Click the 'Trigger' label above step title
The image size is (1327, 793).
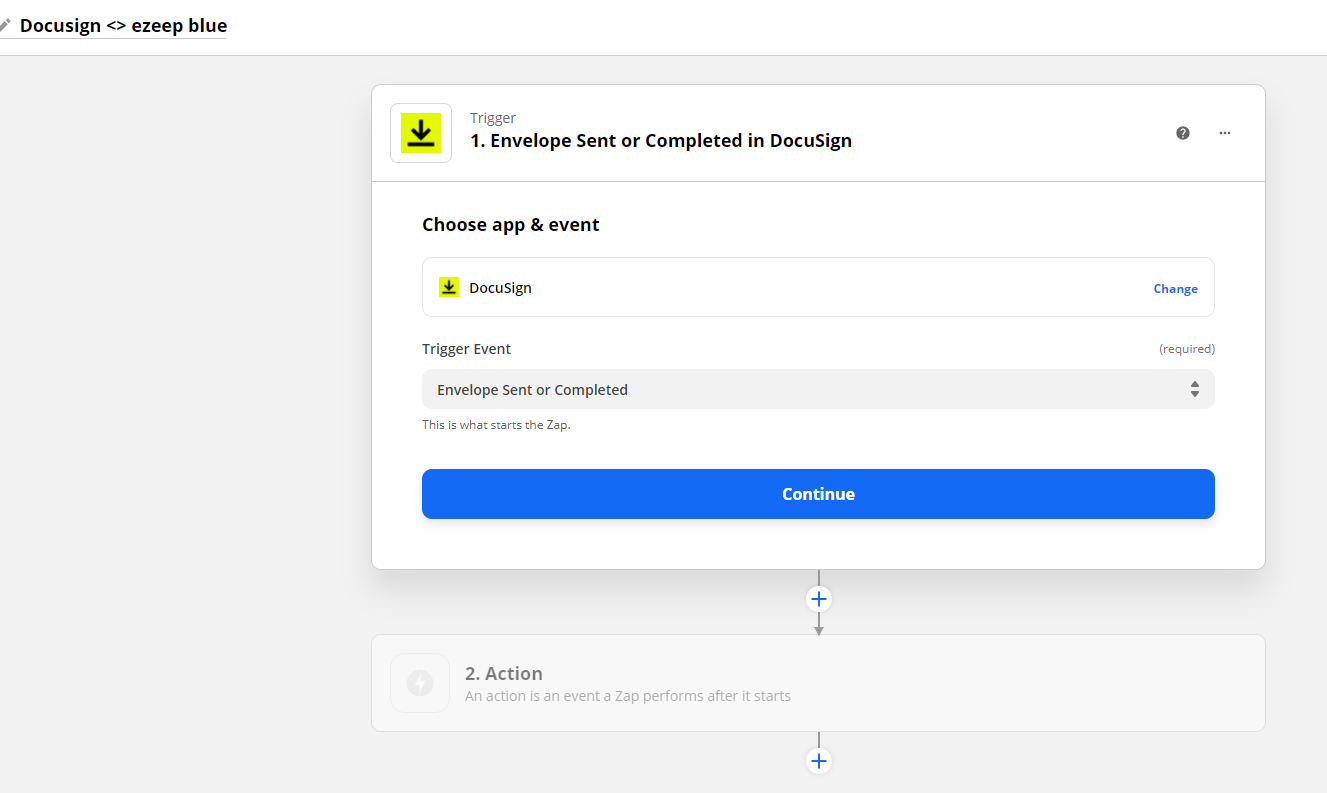coord(493,118)
